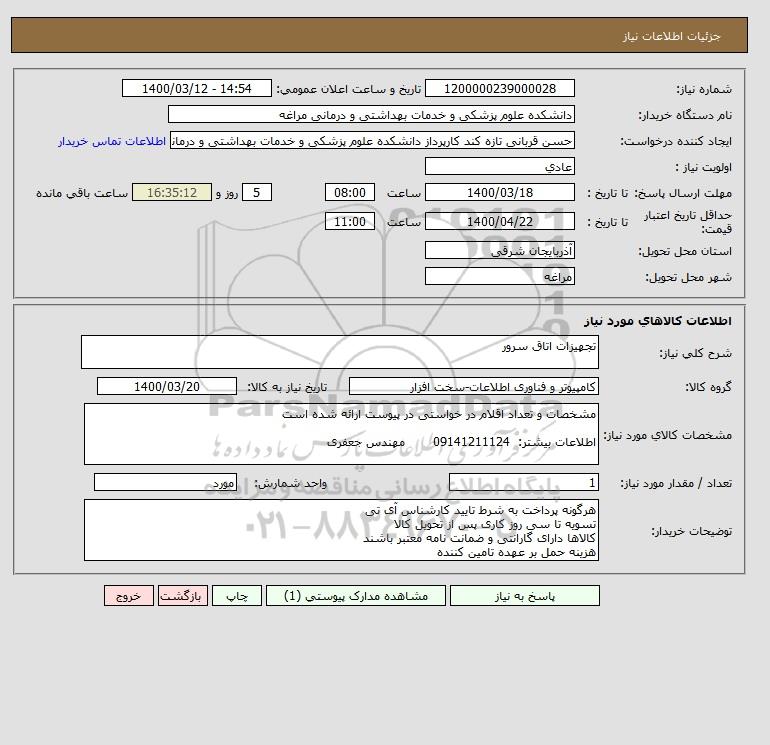
Task: Click the announcement date field 1400/03/12 - 14:54
Action: coord(196,88)
